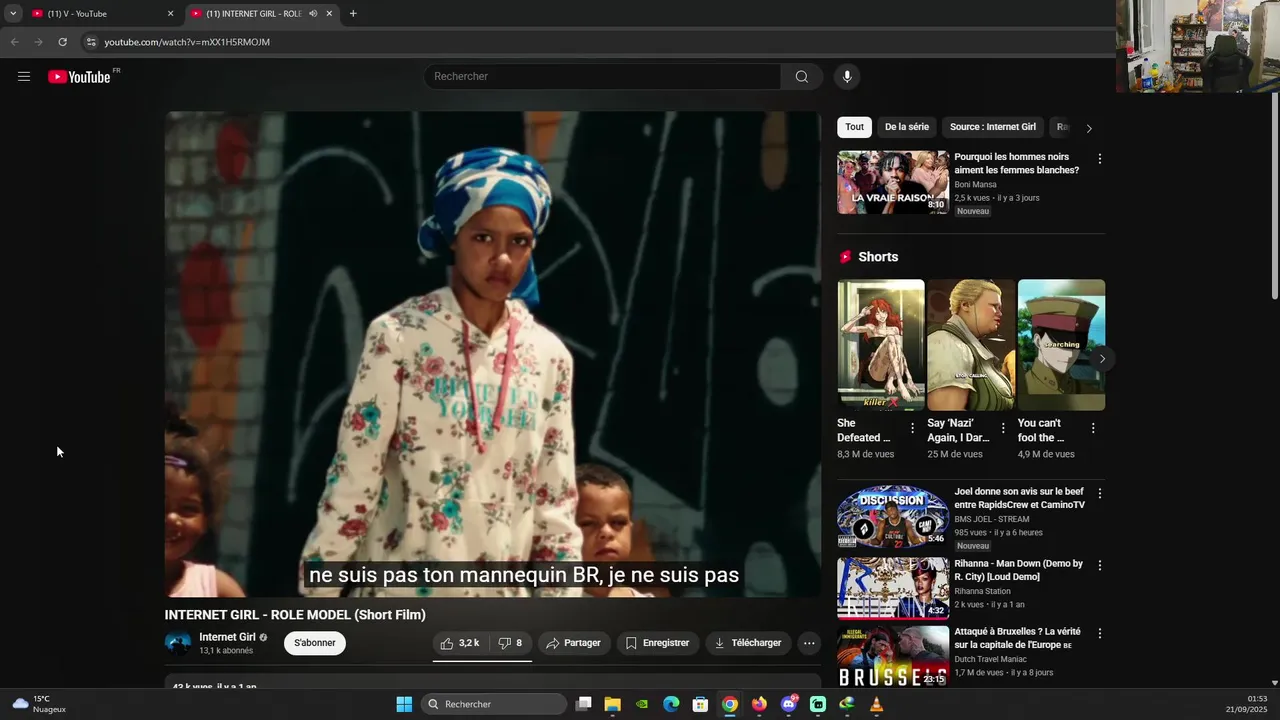
Task: Click the S'abonner subscribe button
Action: coord(315,643)
